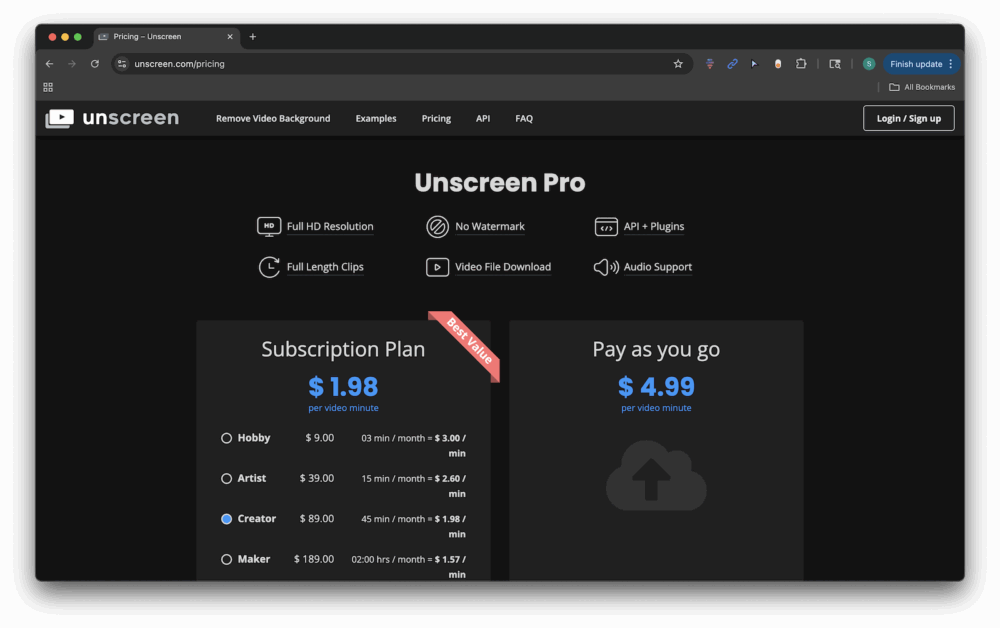Open the browser Extensions puzzle icon

pos(801,64)
